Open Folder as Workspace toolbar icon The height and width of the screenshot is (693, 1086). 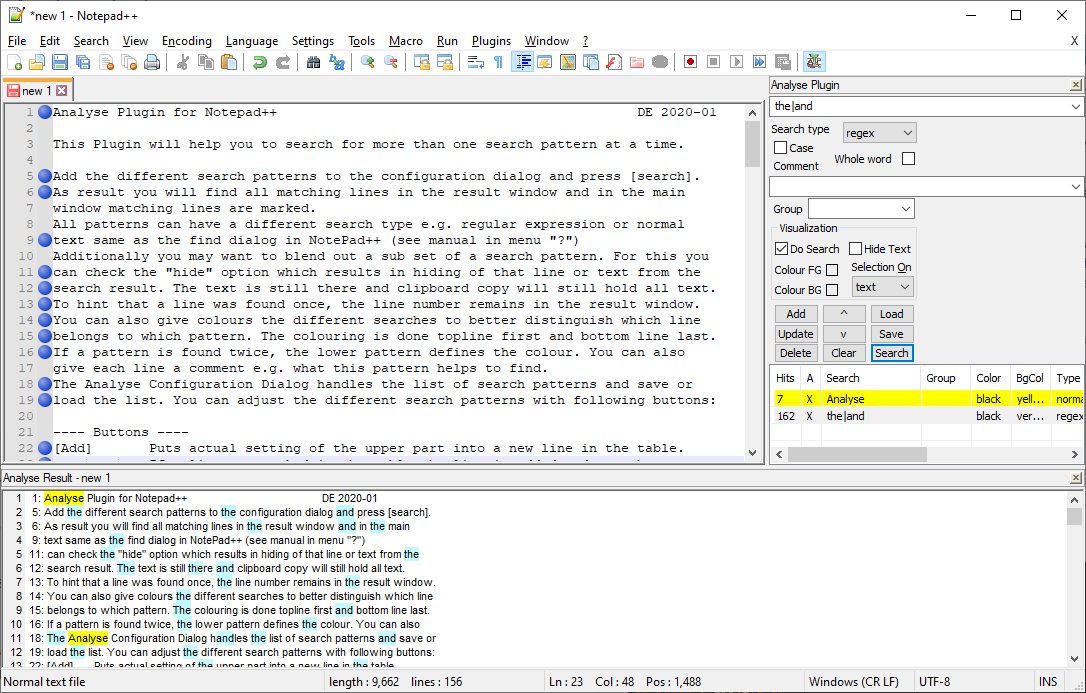[x=637, y=62]
